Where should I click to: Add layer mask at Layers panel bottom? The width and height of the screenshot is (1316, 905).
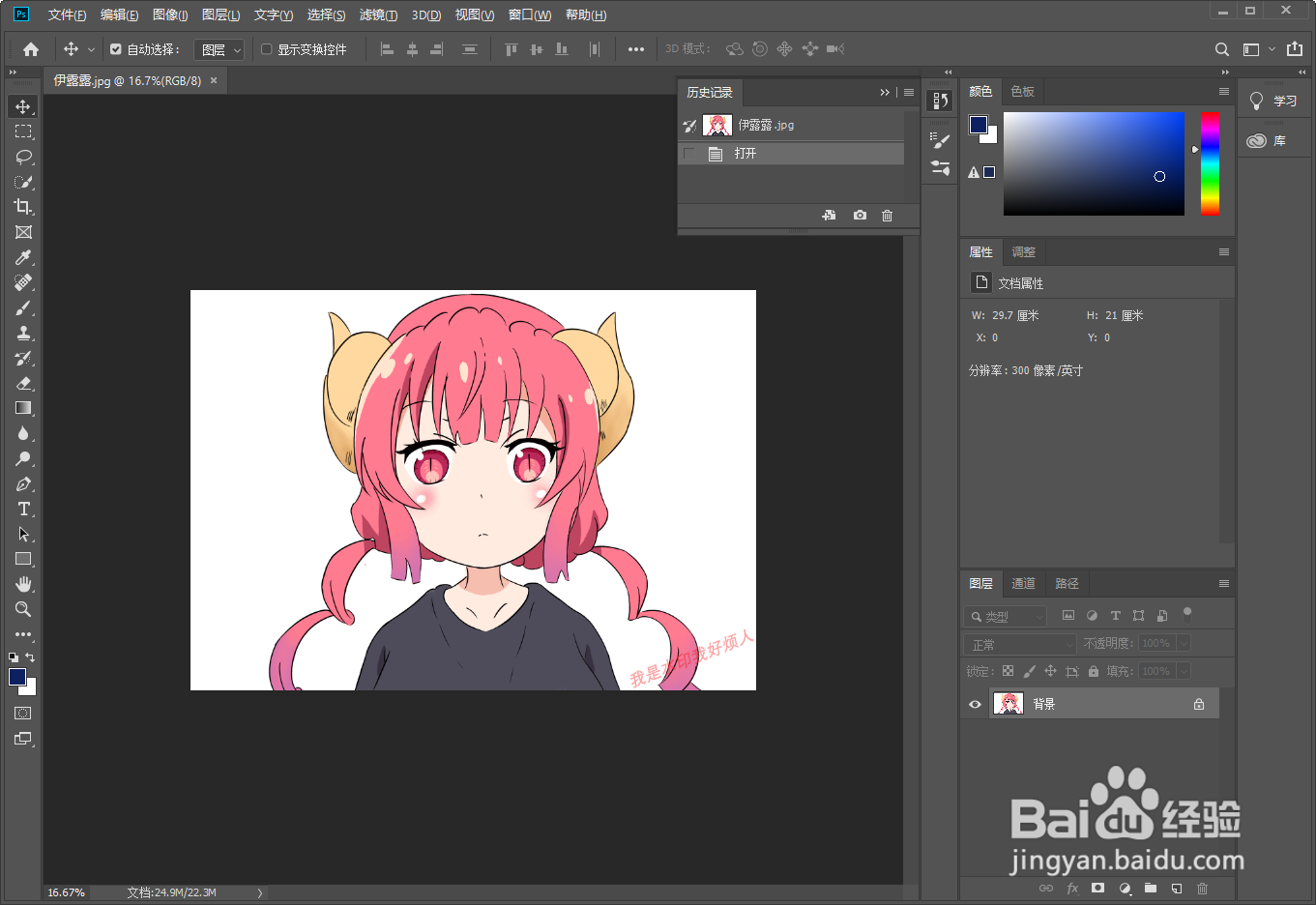[1097, 888]
